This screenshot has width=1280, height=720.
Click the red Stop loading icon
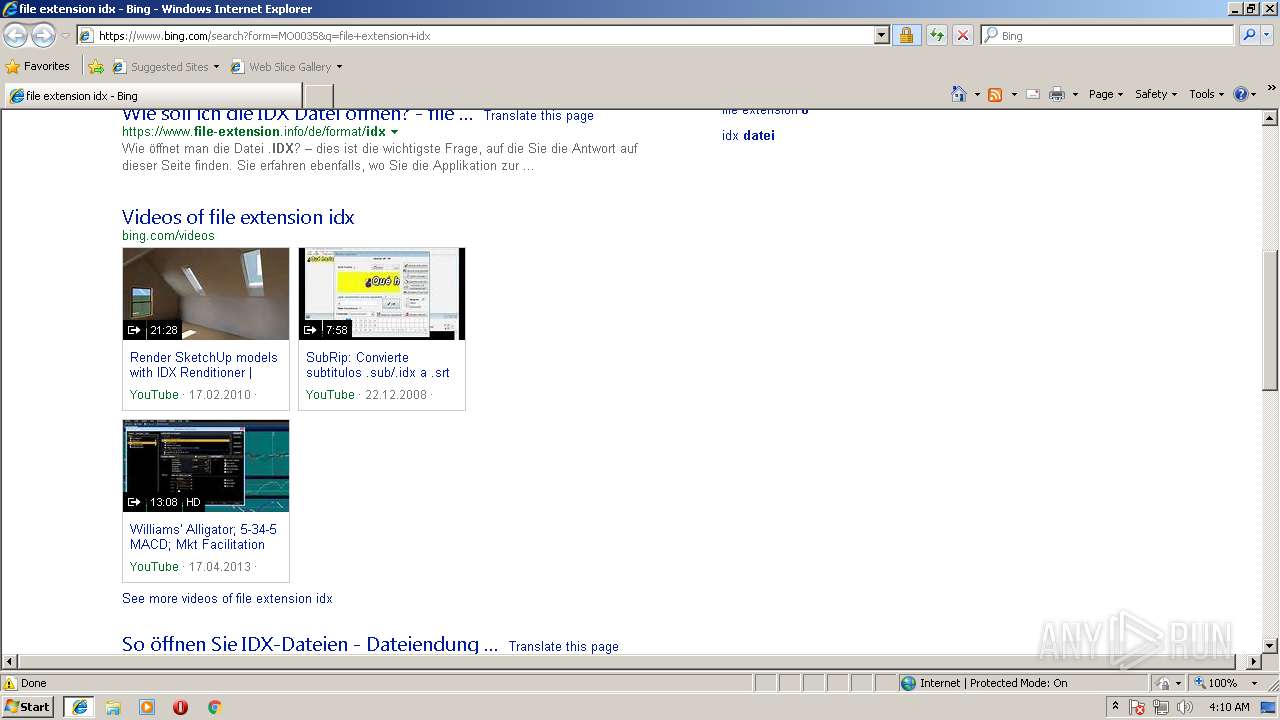962,35
